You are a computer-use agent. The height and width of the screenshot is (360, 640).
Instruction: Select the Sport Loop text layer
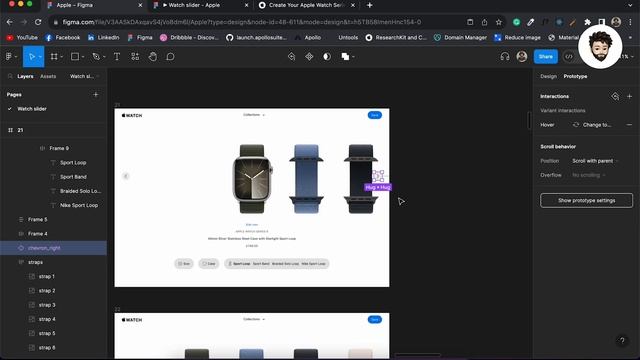pos(73,162)
